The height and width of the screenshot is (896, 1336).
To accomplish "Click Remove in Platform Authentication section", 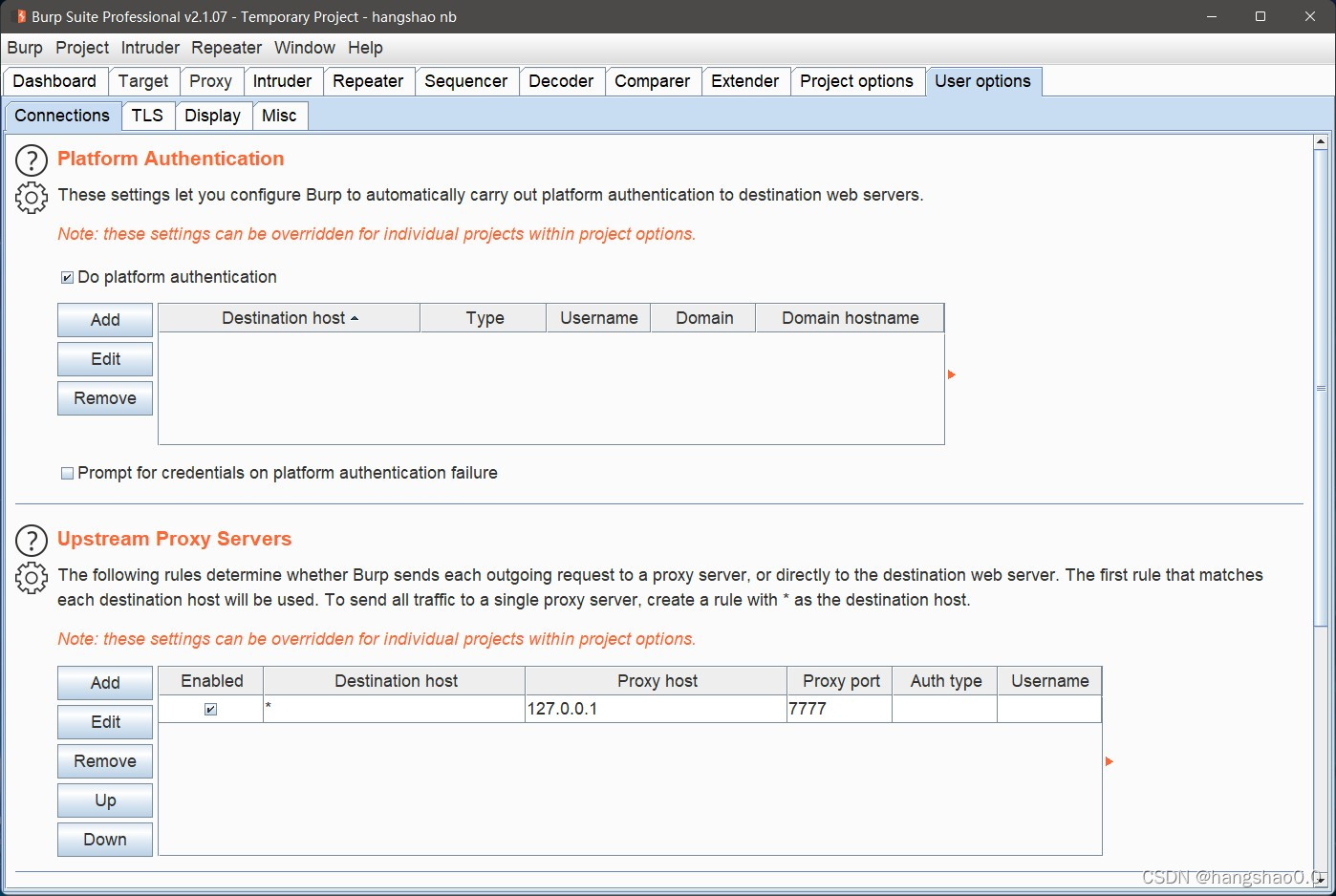I will pos(105,398).
